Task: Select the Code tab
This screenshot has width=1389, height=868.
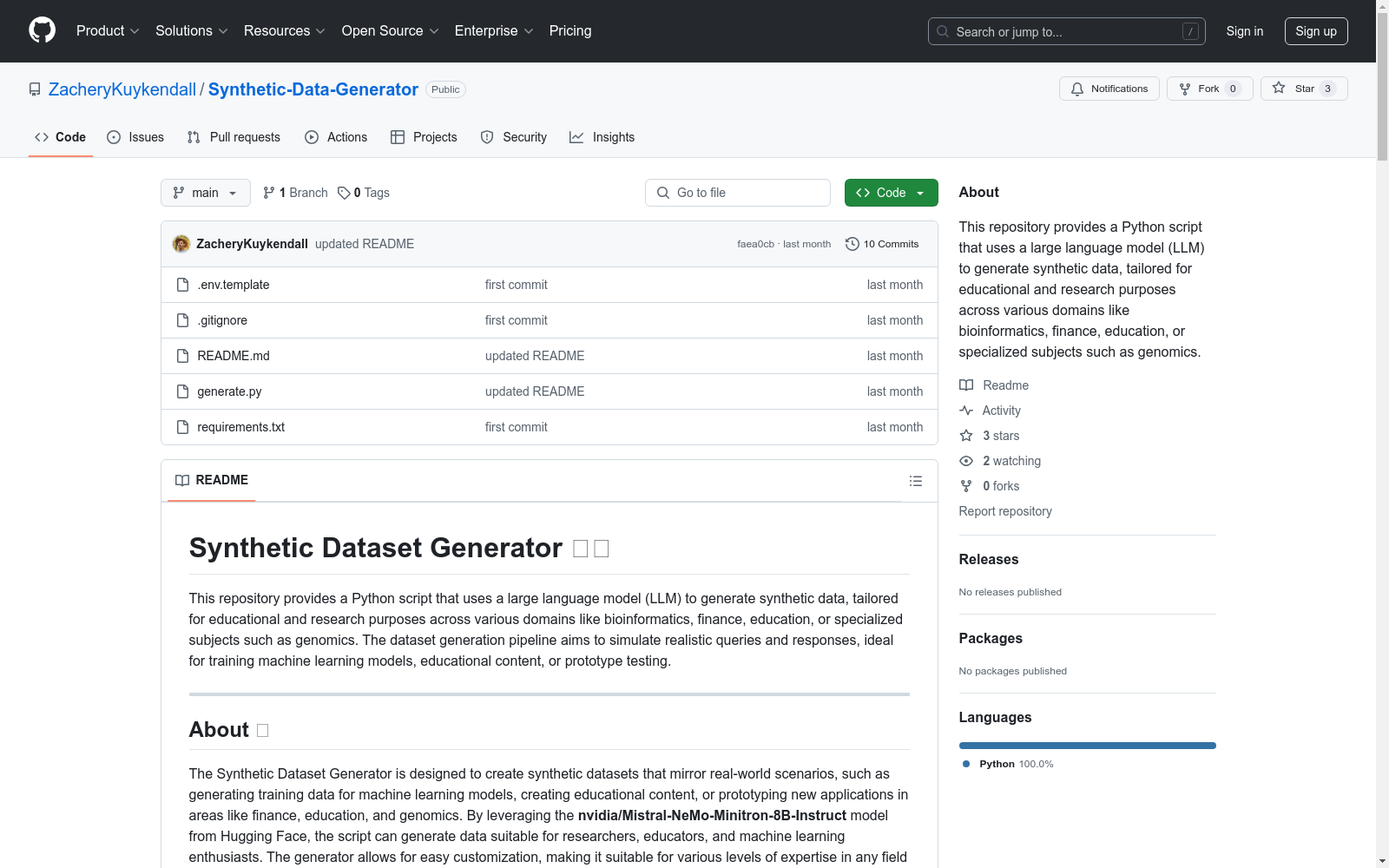Action: (61, 137)
